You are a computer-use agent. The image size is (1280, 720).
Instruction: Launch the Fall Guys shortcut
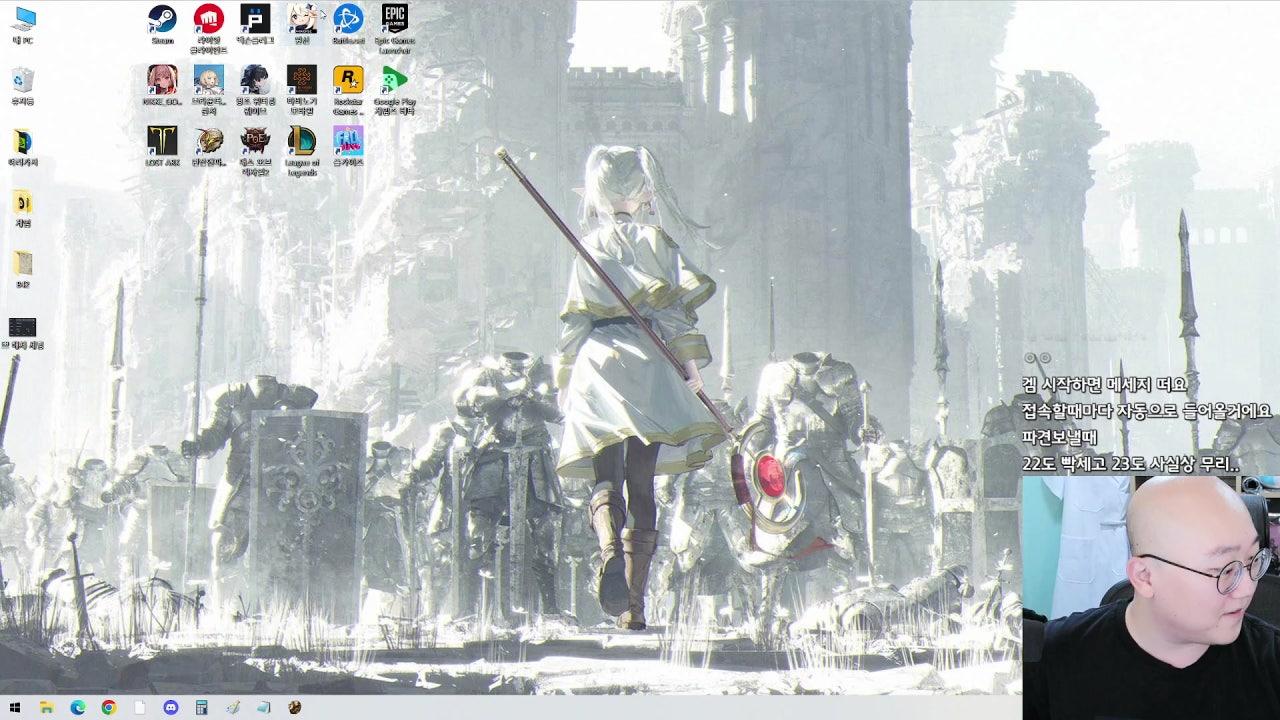[x=348, y=145]
